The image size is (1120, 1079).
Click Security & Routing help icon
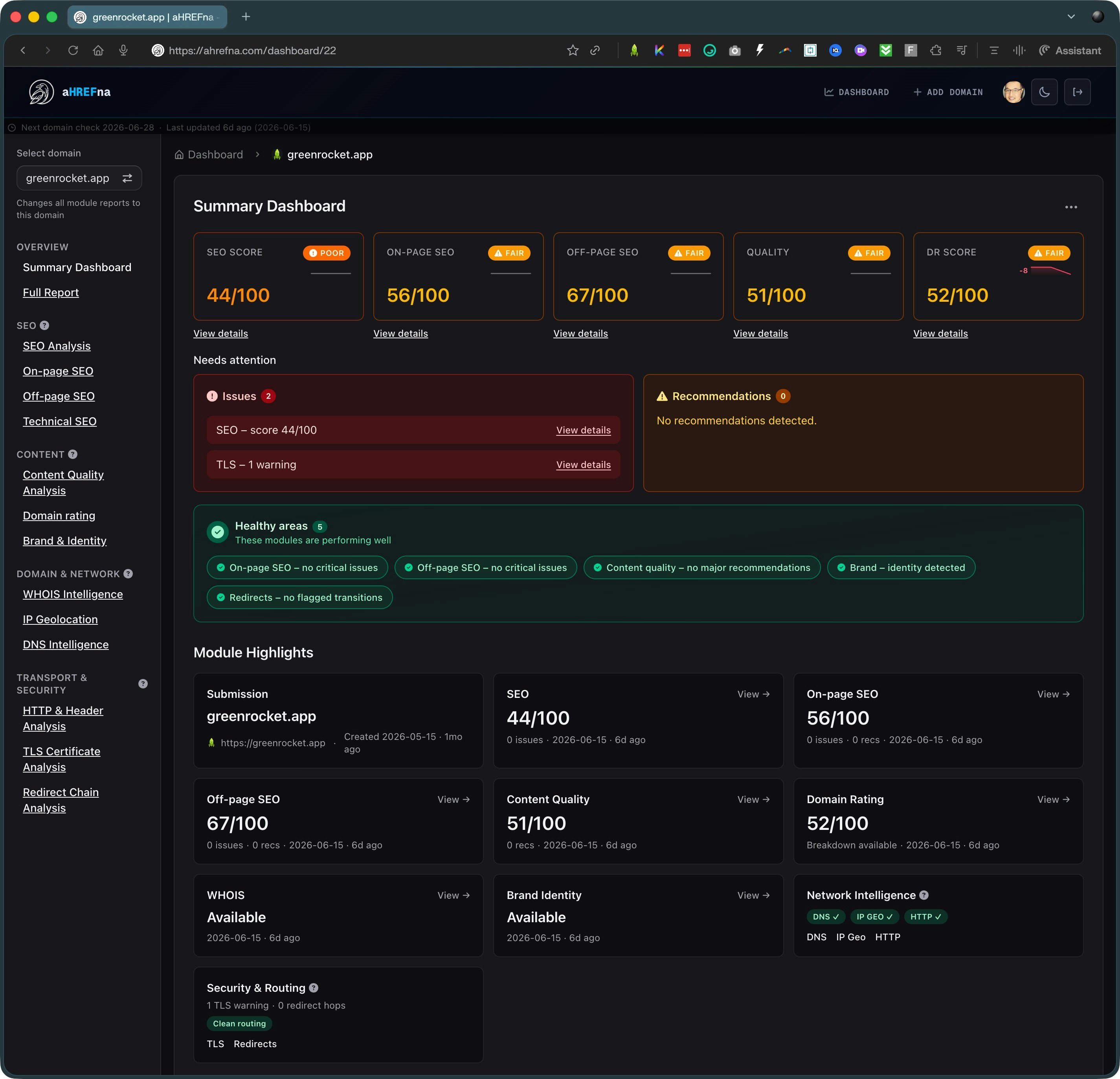tap(314, 987)
